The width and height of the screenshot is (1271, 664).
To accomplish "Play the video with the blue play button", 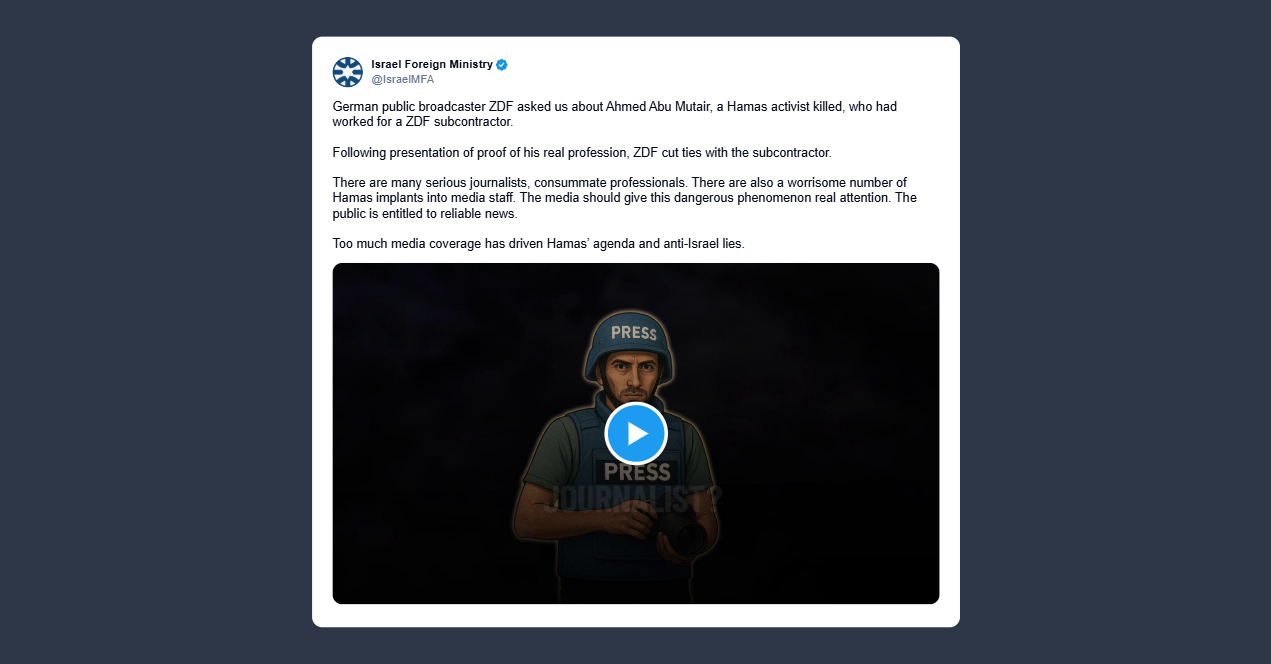I will (x=636, y=433).
